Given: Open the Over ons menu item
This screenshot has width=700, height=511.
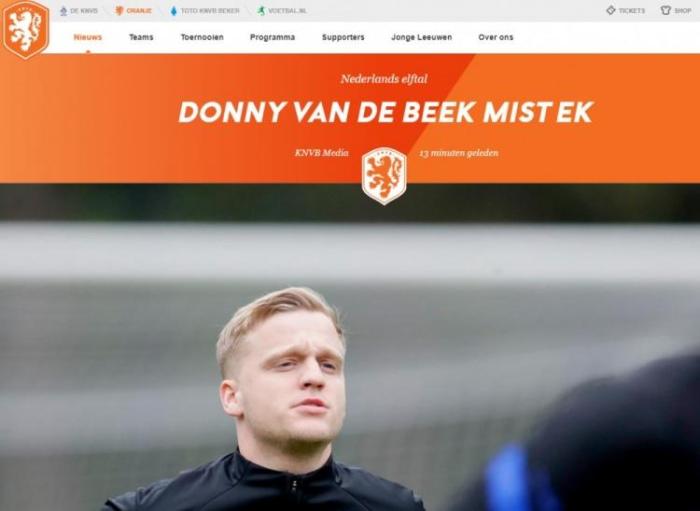Looking at the screenshot, I should pos(496,37).
